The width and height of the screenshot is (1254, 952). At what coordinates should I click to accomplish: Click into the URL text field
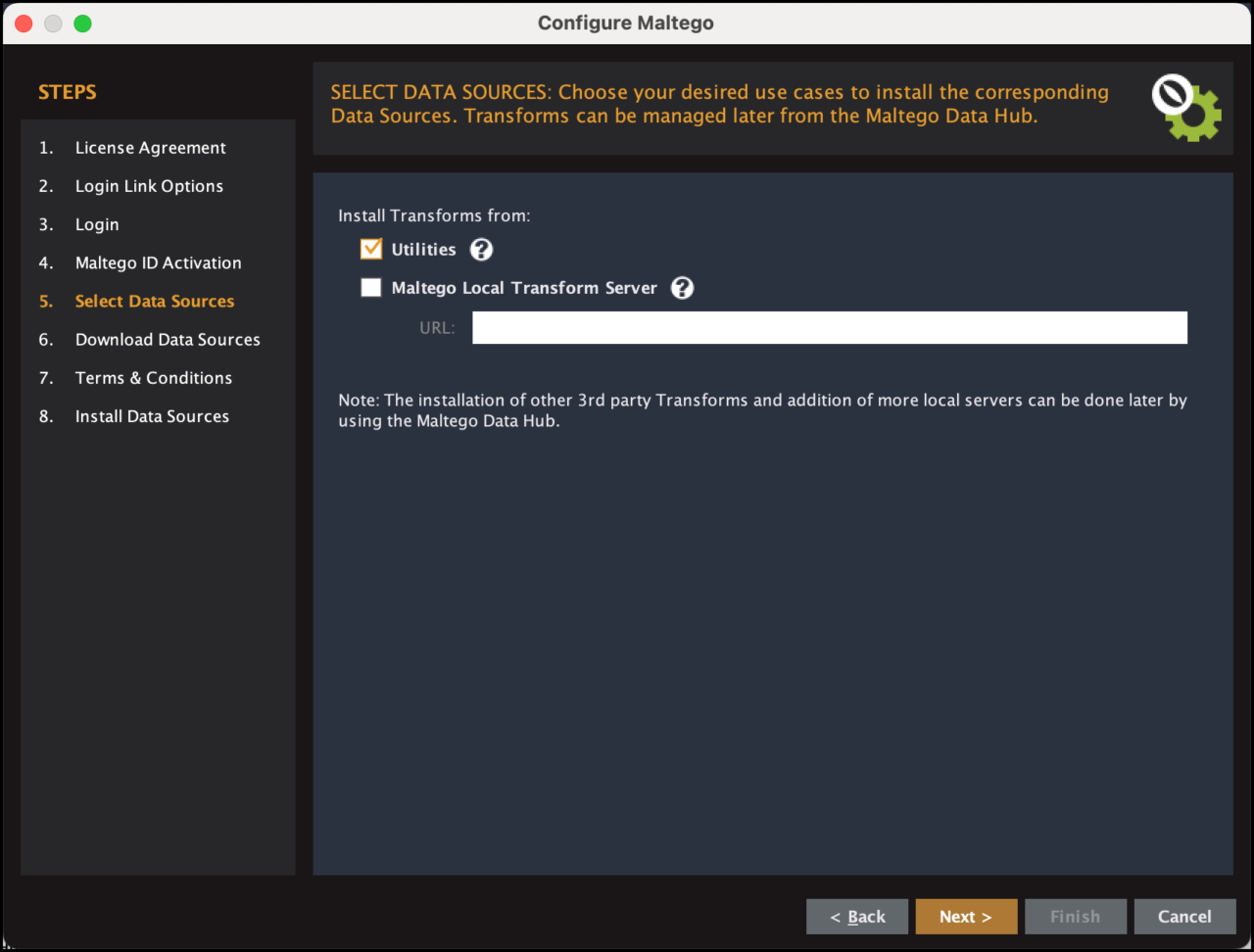(x=829, y=328)
